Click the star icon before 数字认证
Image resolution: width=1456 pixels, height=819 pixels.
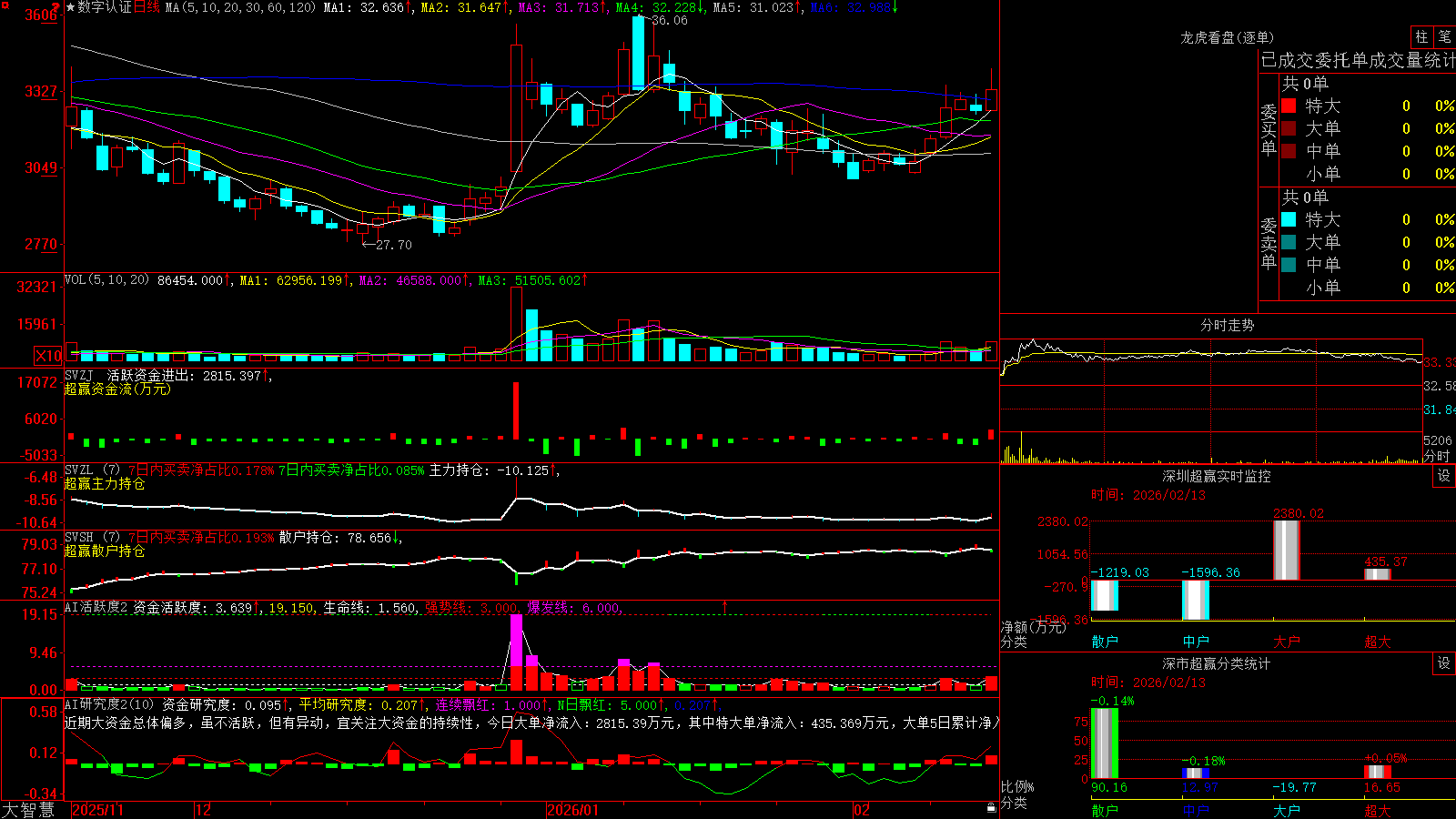(x=70, y=7)
